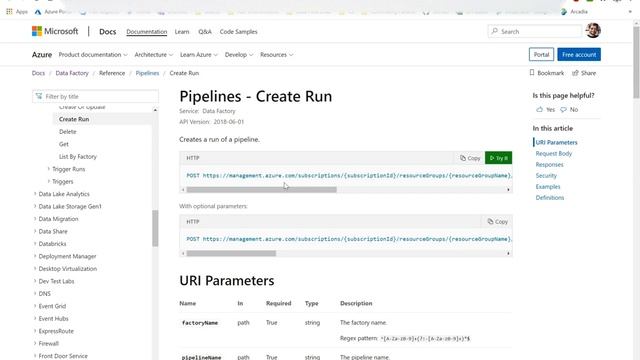Copy the first HTTP code block
The width and height of the screenshot is (640, 360).
470,158
